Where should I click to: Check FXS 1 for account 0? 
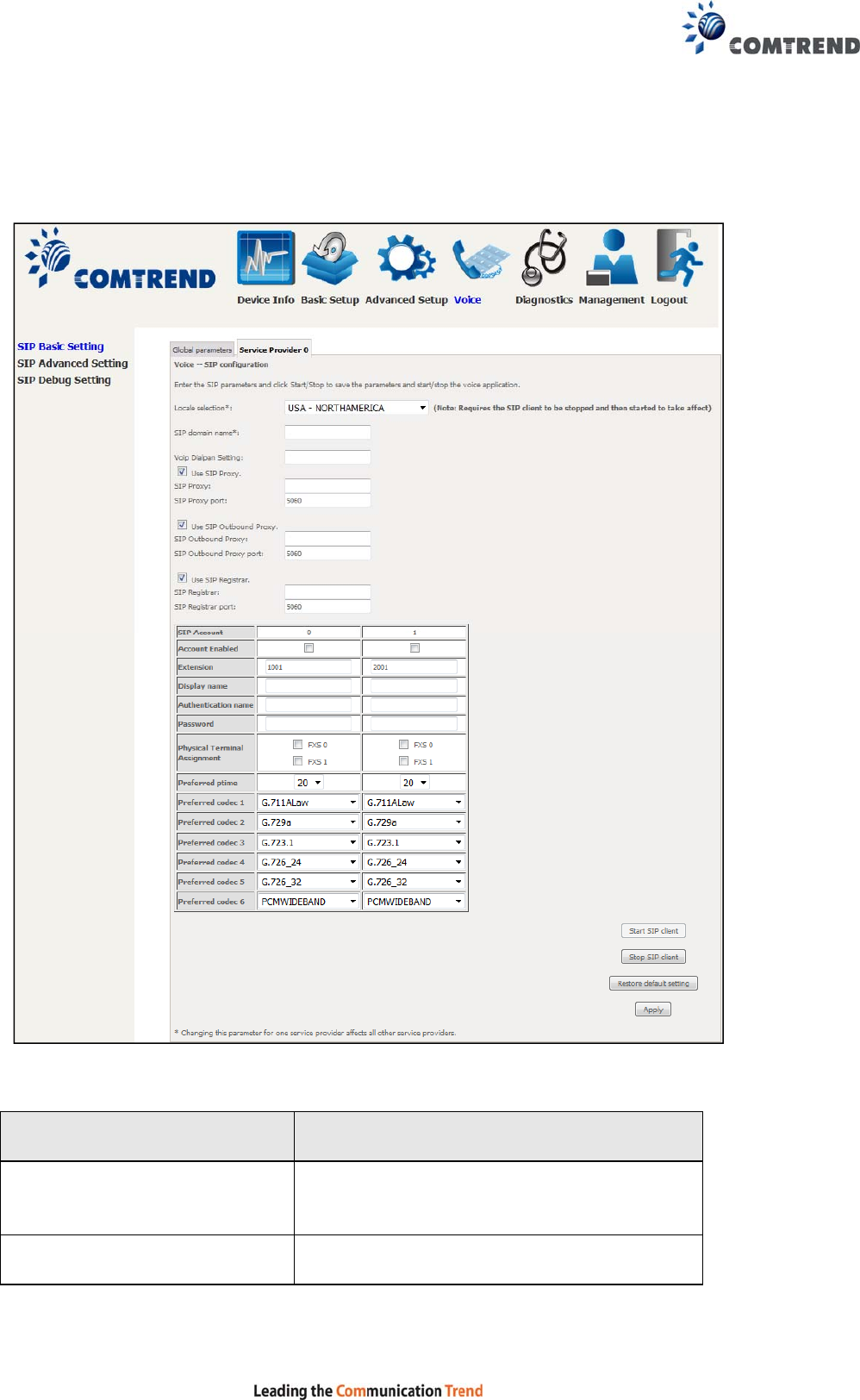[297, 761]
